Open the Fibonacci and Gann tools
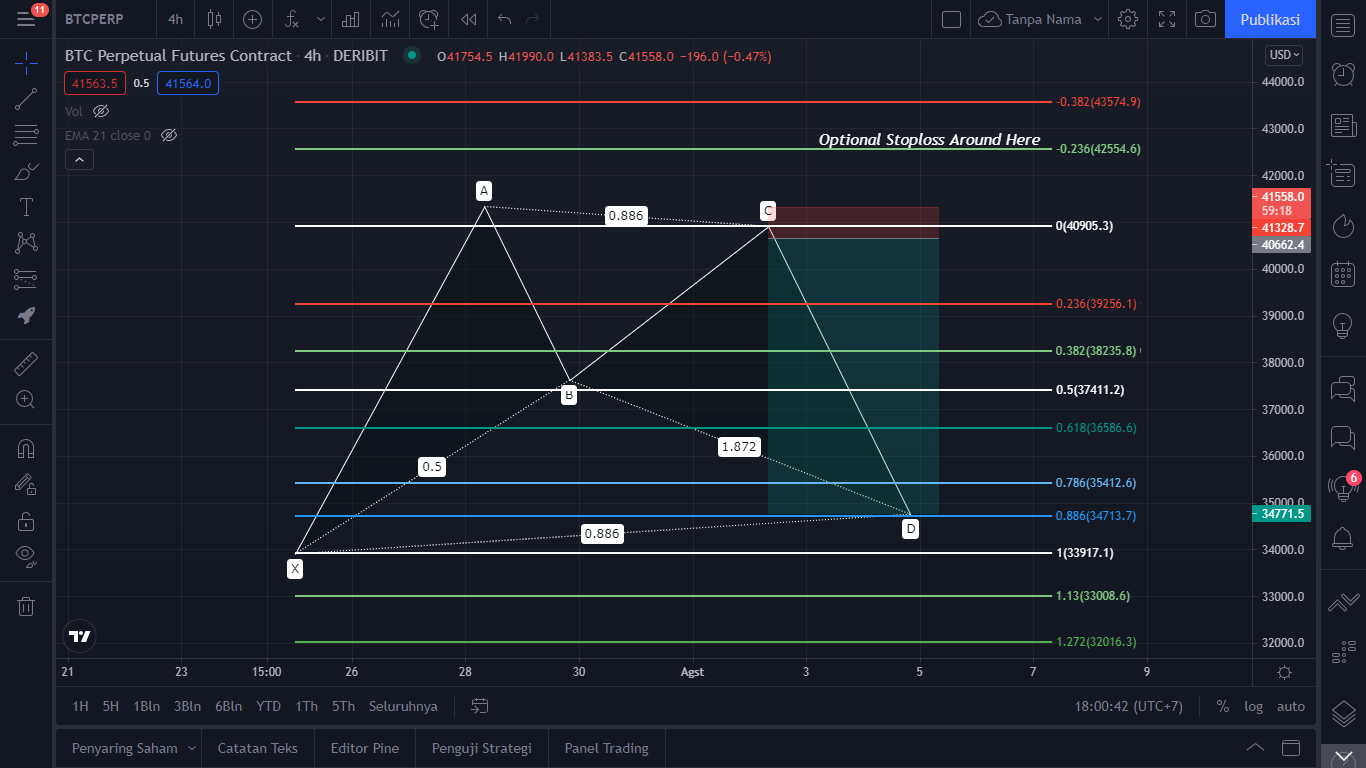Image resolution: width=1366 pixels, height=768 pixels. tap(26, 135)
